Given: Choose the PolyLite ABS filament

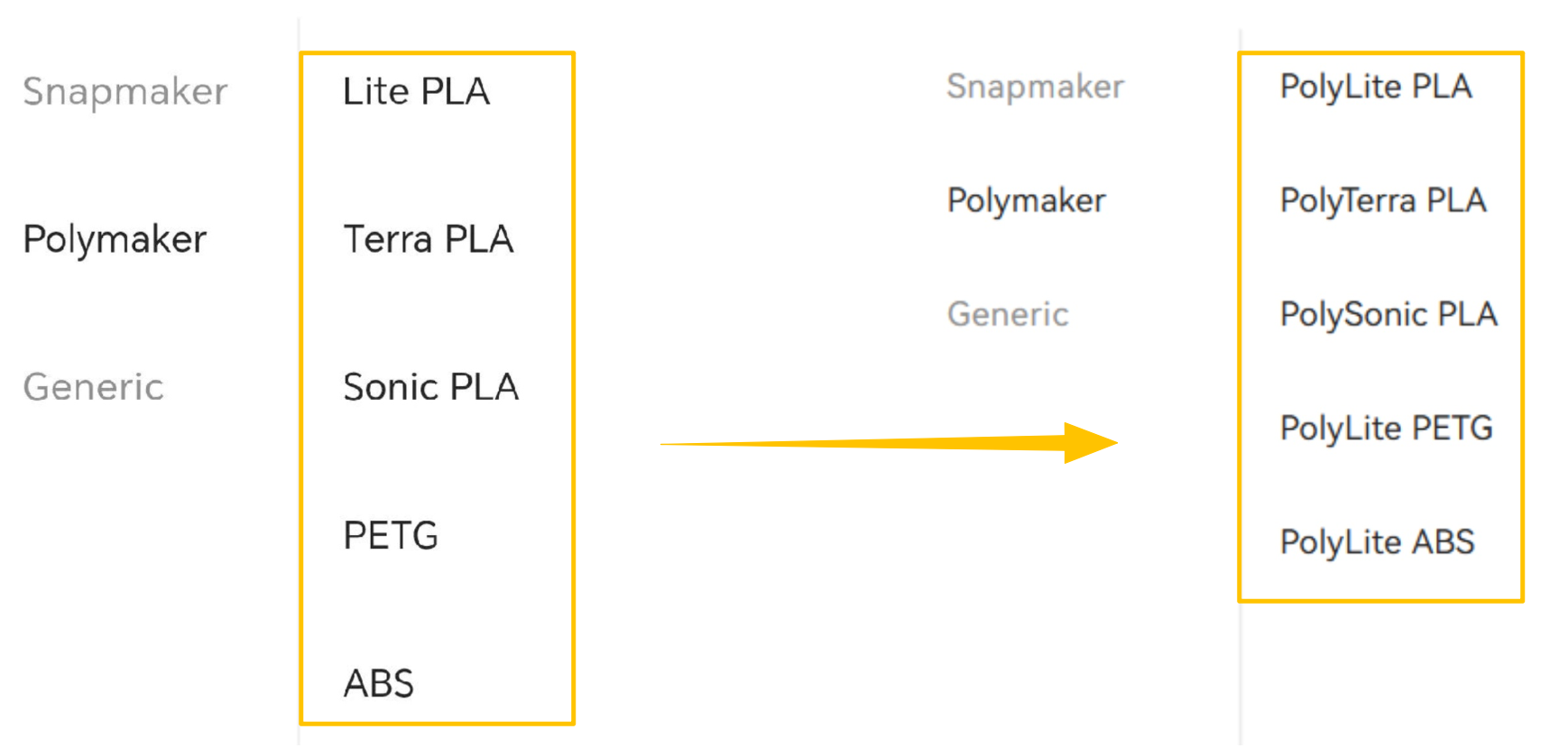Looking at the screenshot, I should click(1377, 541).
